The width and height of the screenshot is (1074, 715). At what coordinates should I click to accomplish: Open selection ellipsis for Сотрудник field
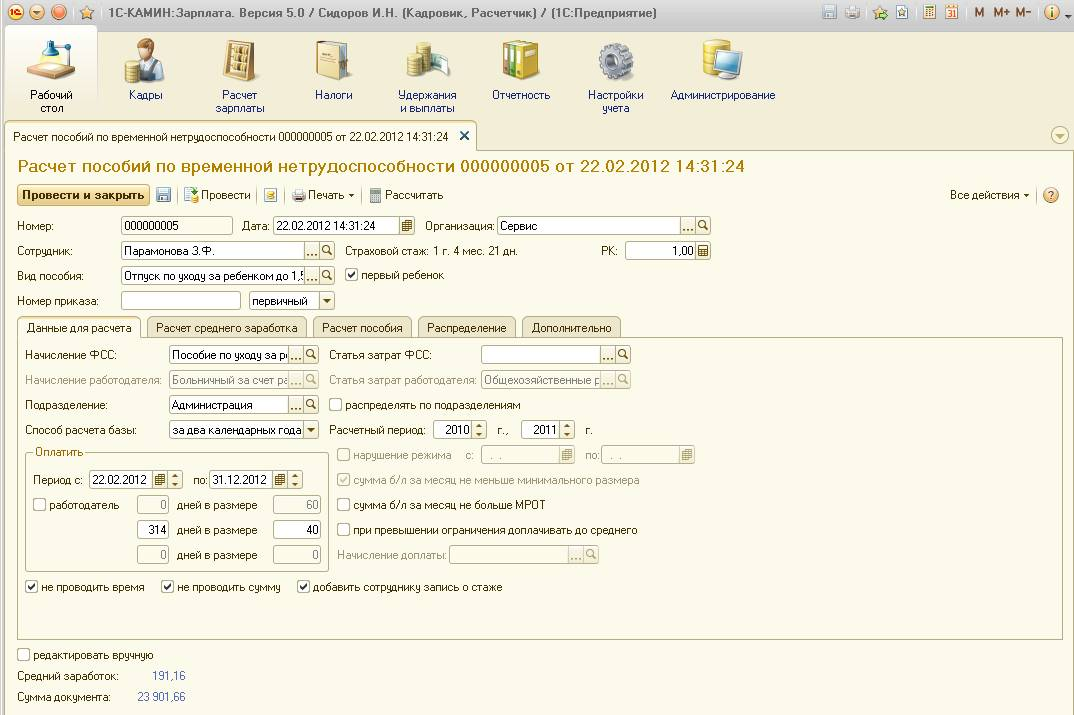tap(312, 251)
